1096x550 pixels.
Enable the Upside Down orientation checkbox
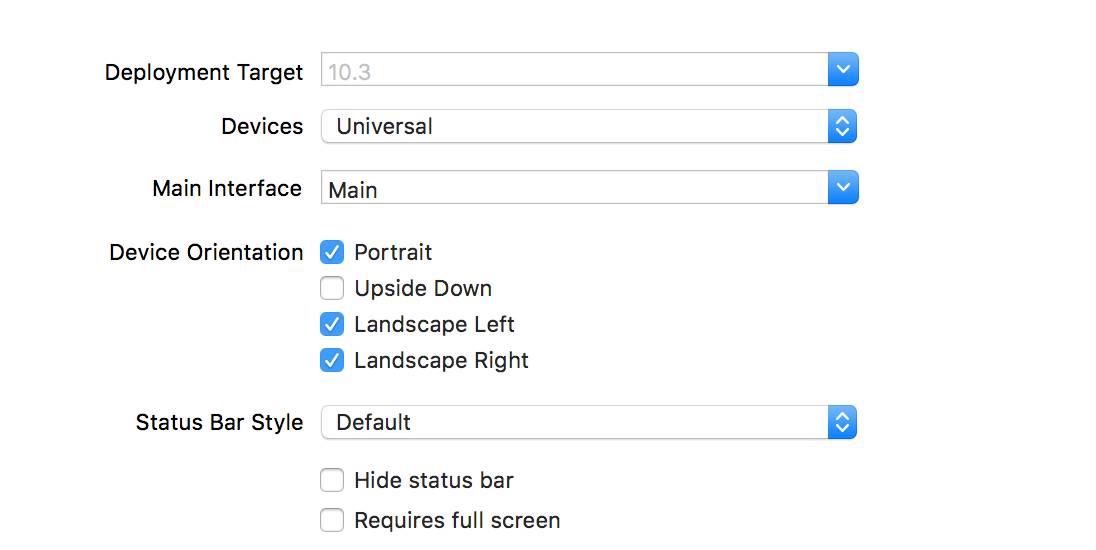pos(332,288)
